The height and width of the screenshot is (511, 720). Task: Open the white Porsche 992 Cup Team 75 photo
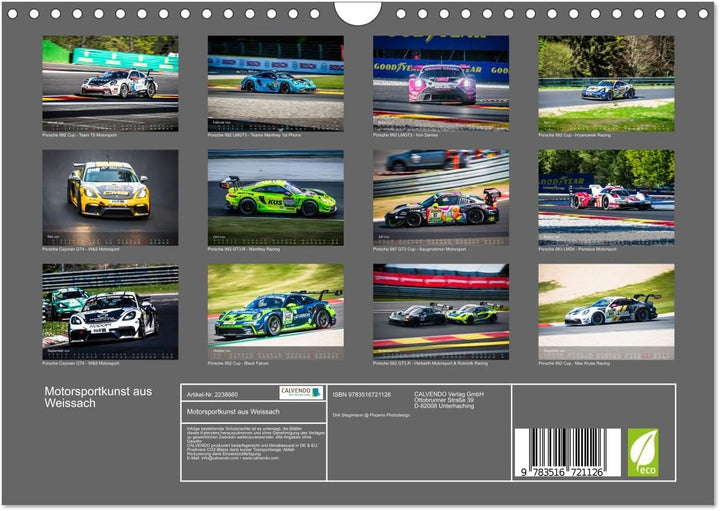(110, 84)
